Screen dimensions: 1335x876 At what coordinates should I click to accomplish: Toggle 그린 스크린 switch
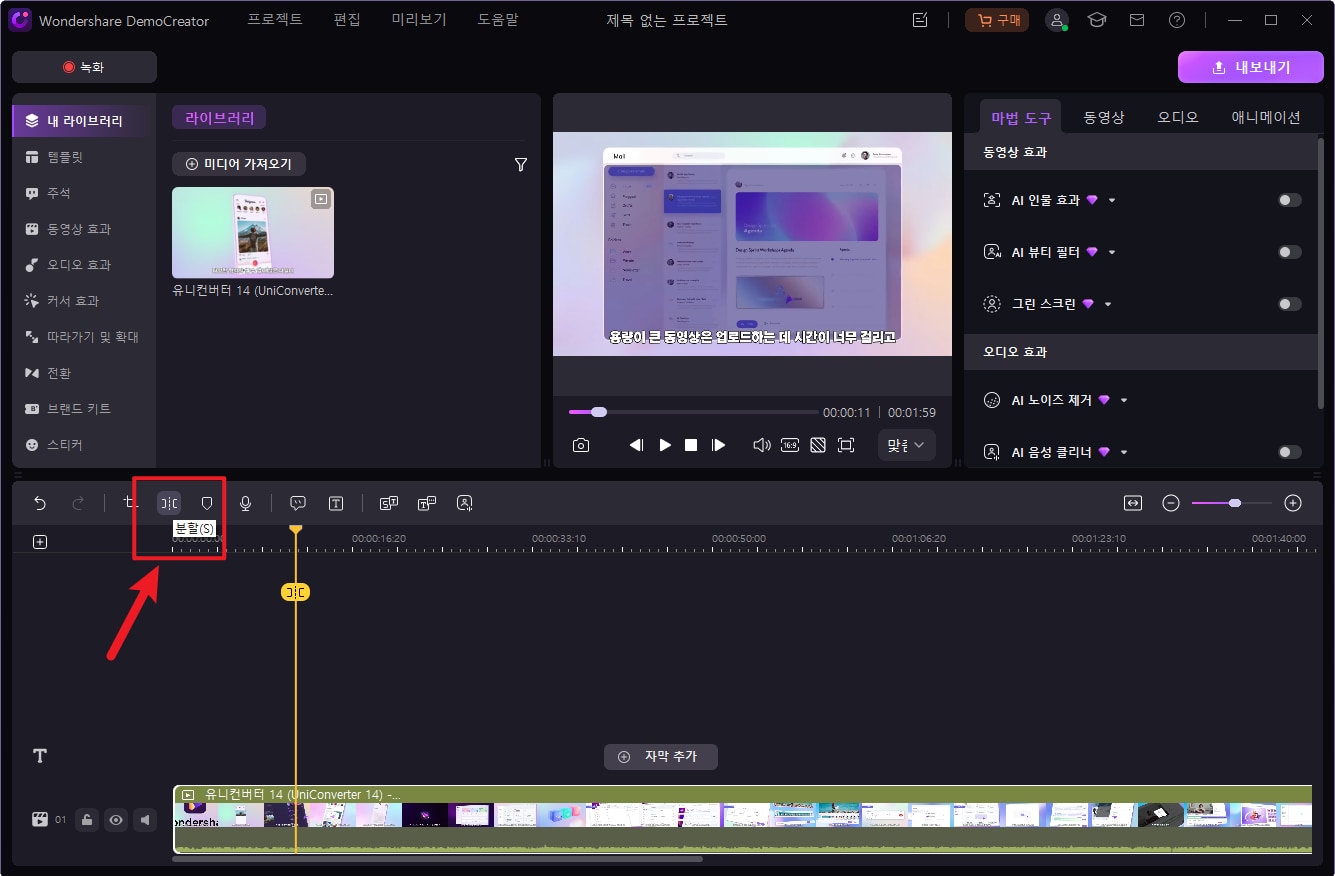[1290, 304]
